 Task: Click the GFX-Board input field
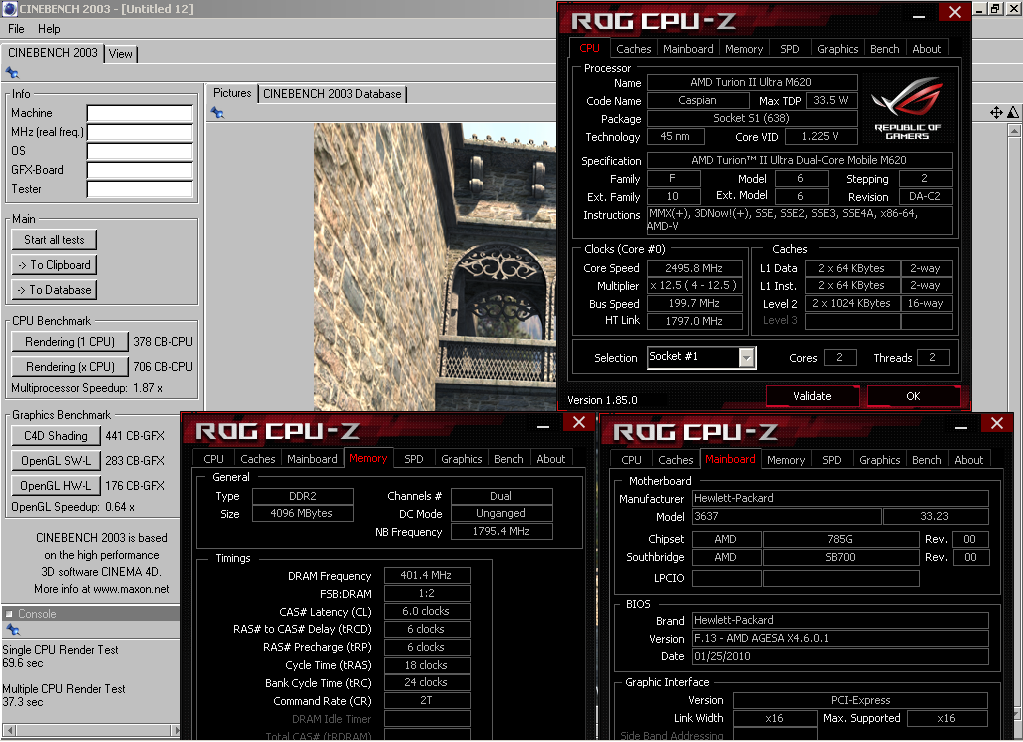click(x=140, y=170)
